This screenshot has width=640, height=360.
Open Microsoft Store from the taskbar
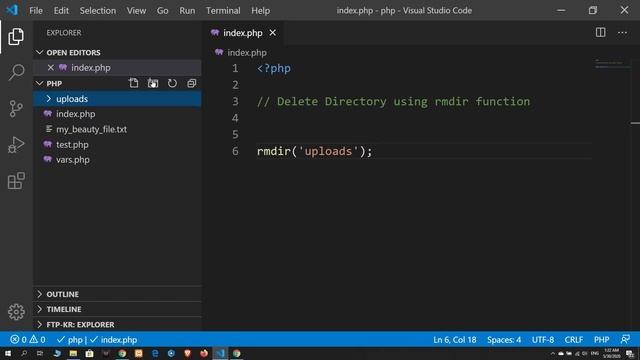click(89, 353)
